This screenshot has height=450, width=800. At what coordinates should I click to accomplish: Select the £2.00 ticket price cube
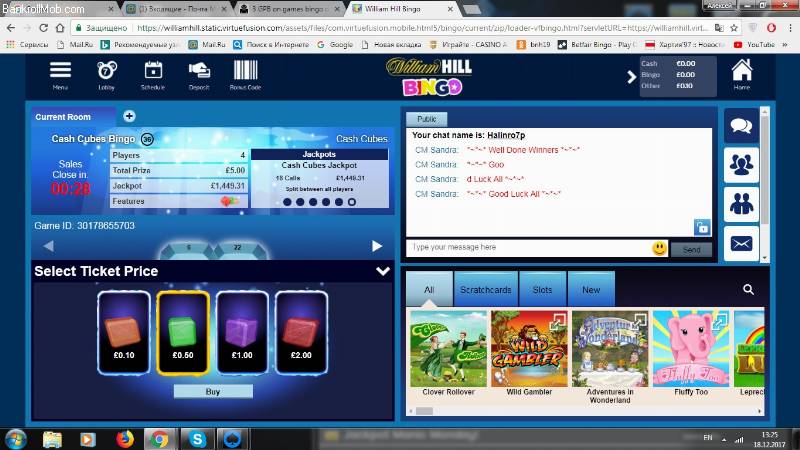pyautogui.click(x=301, y=333)
